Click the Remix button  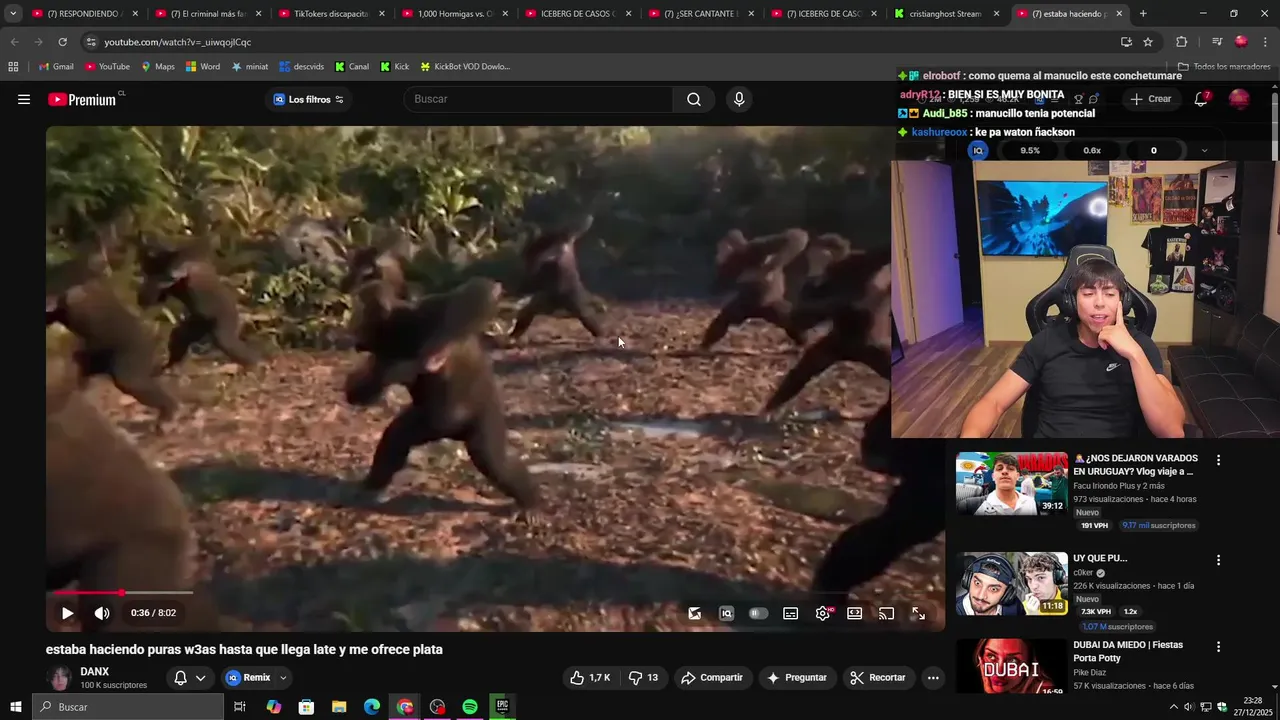pyautogui.click(x=248, y=678)
